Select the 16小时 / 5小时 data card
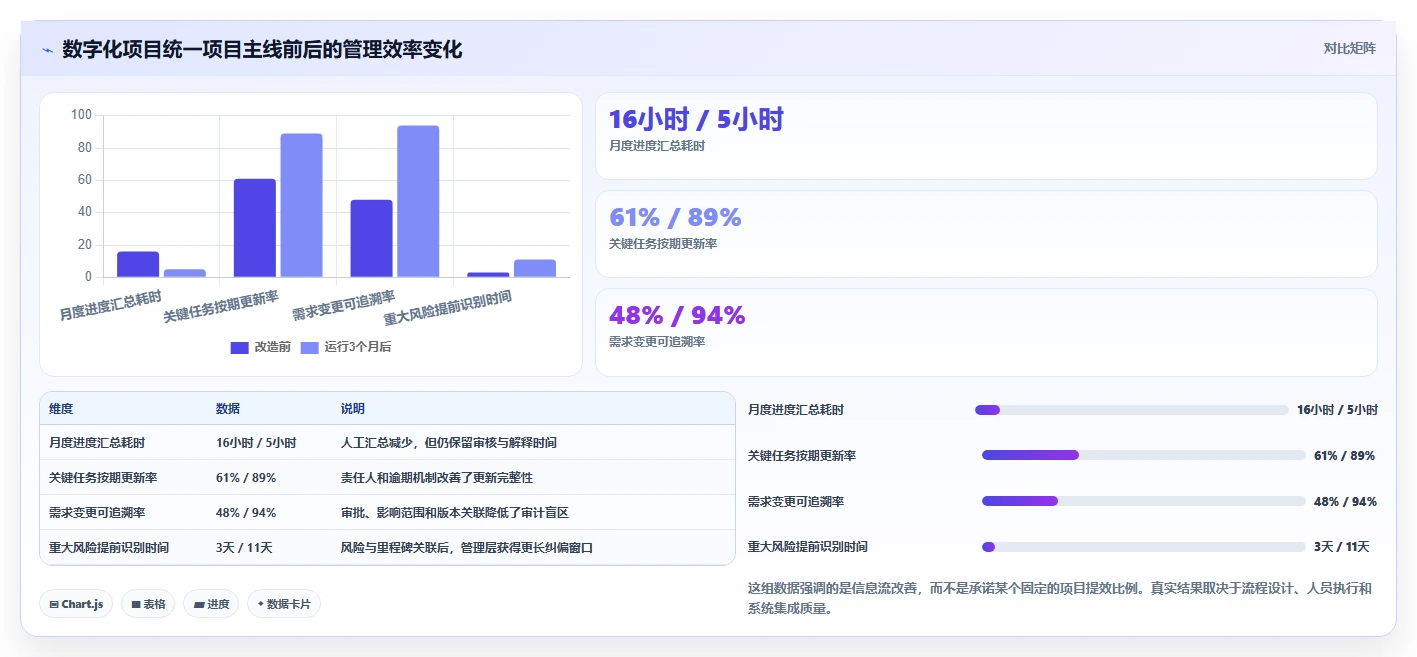This screenshot has width=1417, height=657. click(x=986, y=136)
